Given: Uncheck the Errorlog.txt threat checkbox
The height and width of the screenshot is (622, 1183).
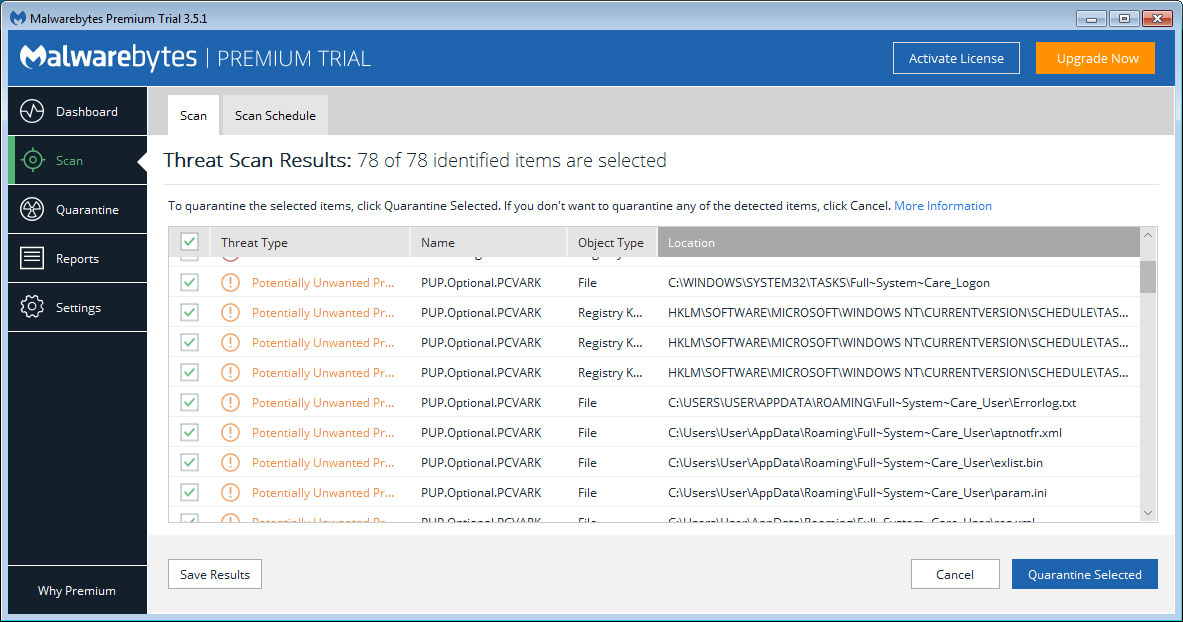Looking at the screenshot, I should pos(189,403).
